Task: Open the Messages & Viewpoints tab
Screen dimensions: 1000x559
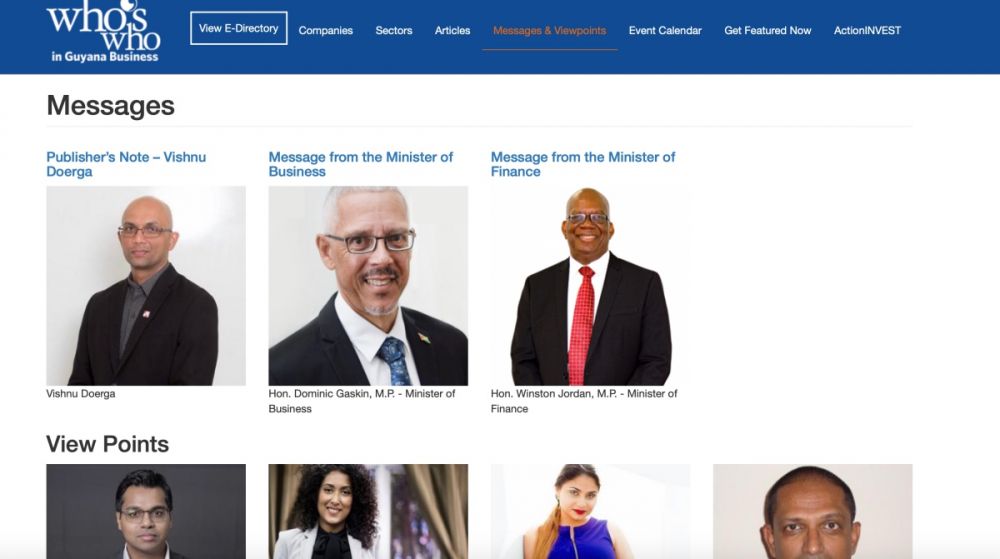Action: tap(549, 30)
